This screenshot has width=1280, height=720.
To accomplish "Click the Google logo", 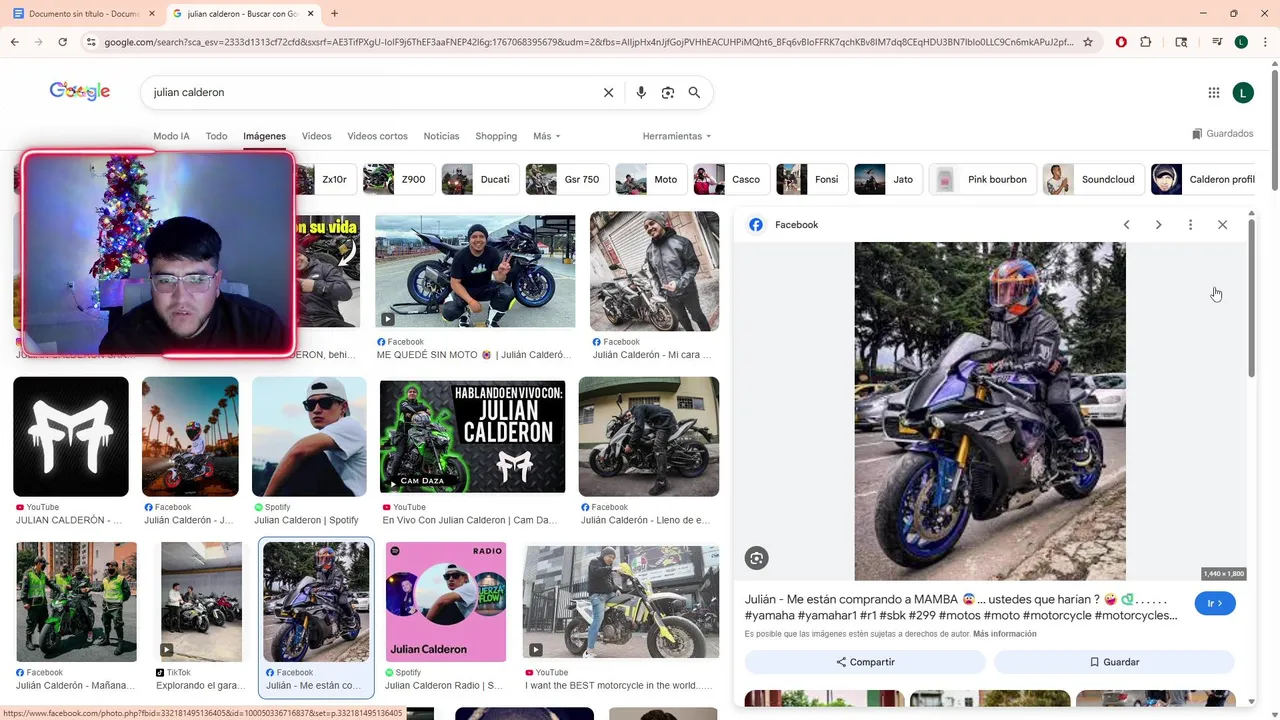I will coord(80,91).
